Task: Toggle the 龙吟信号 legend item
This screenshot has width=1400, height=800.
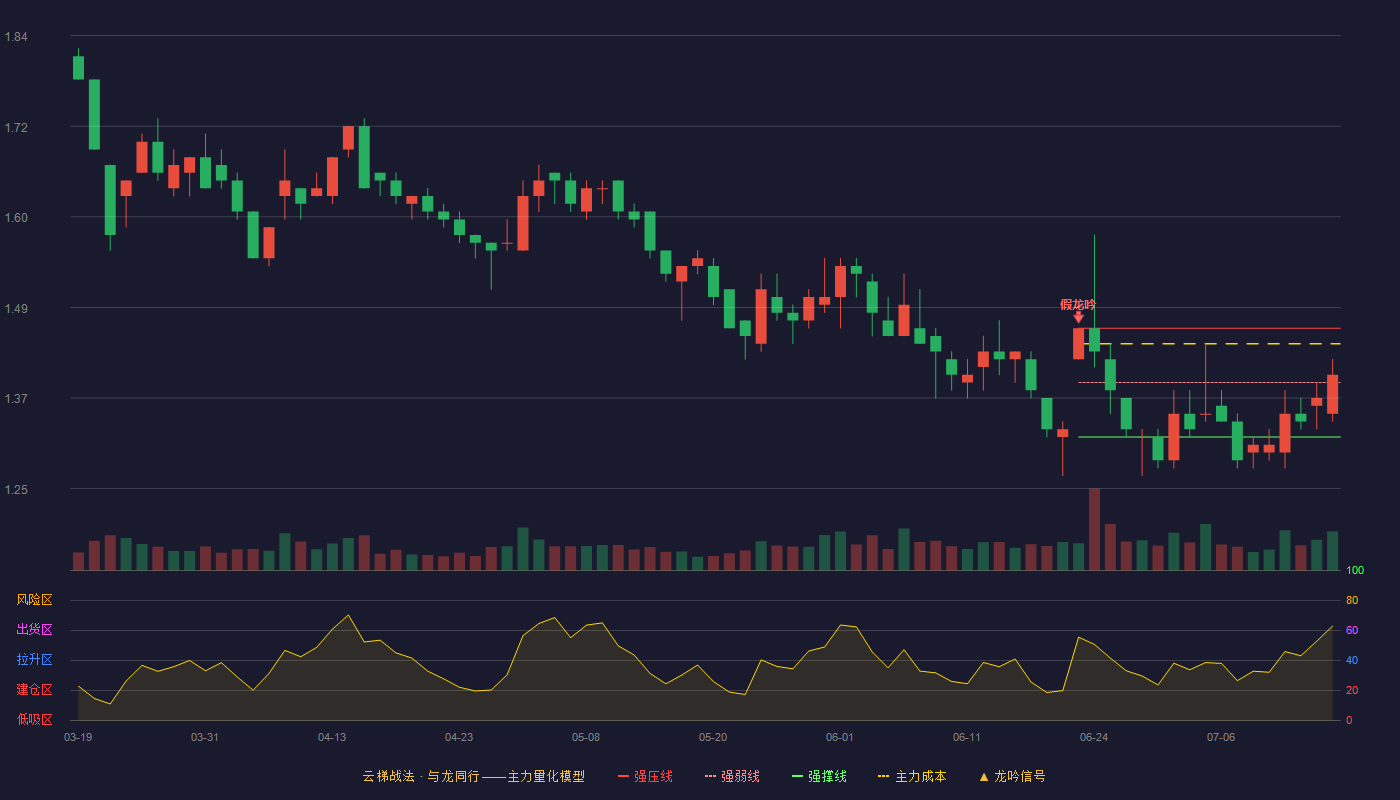Action: [x=1012, y=776]
